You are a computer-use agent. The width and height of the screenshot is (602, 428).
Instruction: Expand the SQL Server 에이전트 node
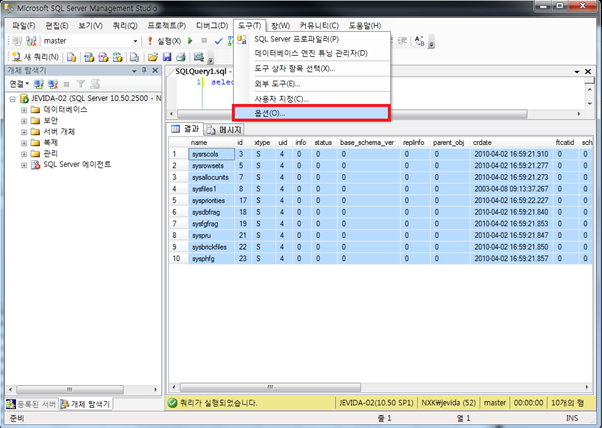pos(24,165)
